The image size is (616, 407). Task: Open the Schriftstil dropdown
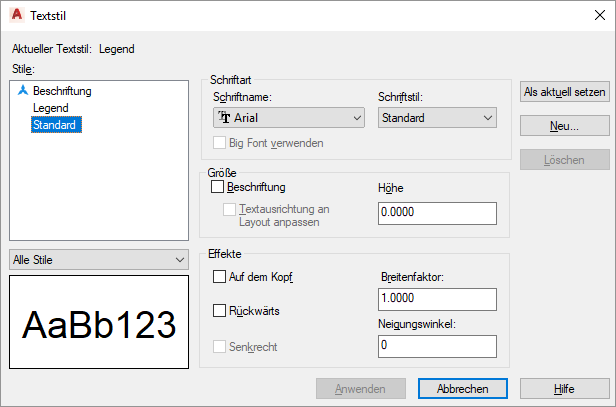437,117
